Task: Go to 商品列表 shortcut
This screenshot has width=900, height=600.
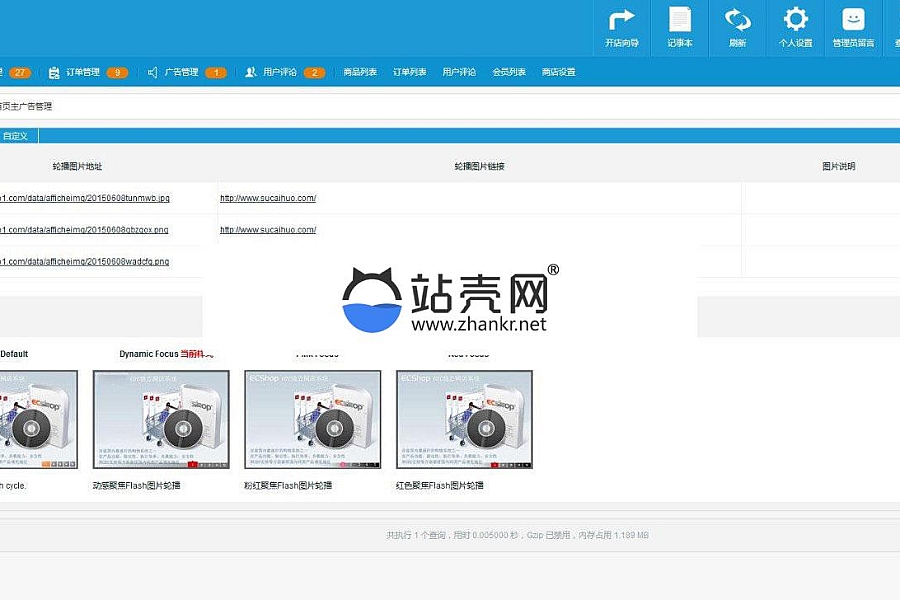Action: [360, 72]
